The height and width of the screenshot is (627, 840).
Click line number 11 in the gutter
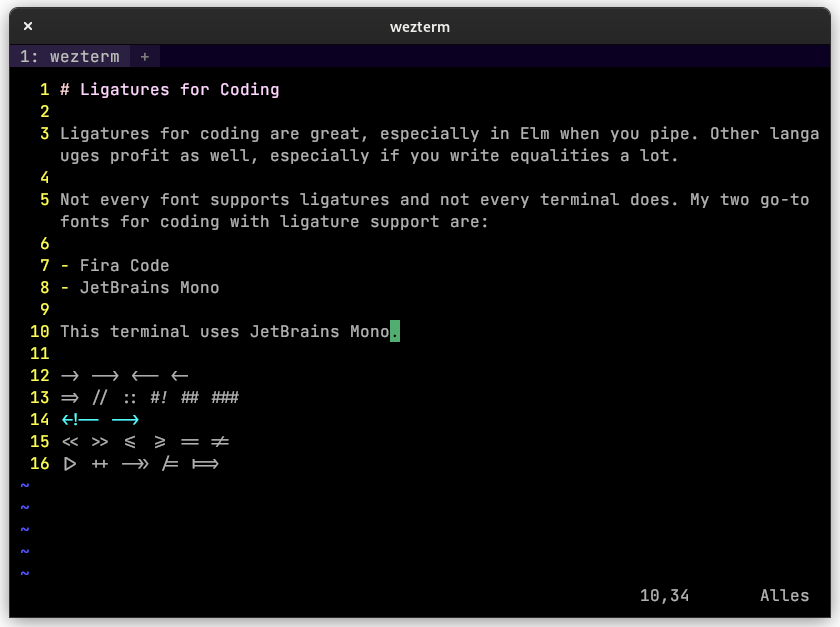pos(40,354)
